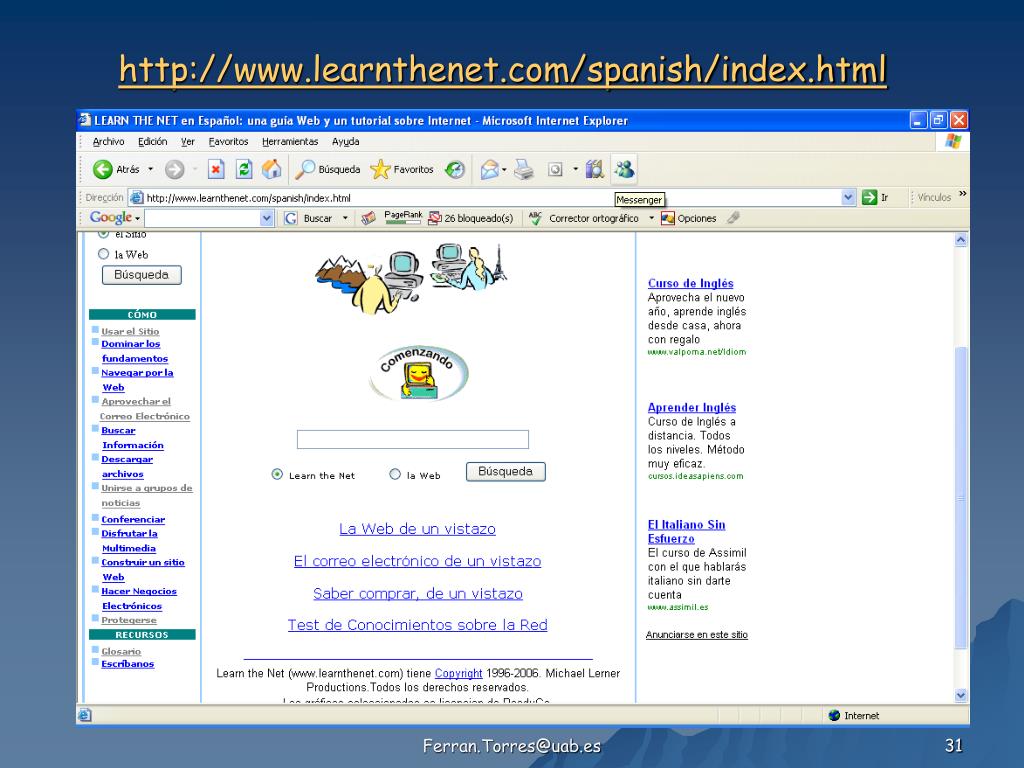
Task: Open the Conferenciar sidebar link
Action: 133,519
